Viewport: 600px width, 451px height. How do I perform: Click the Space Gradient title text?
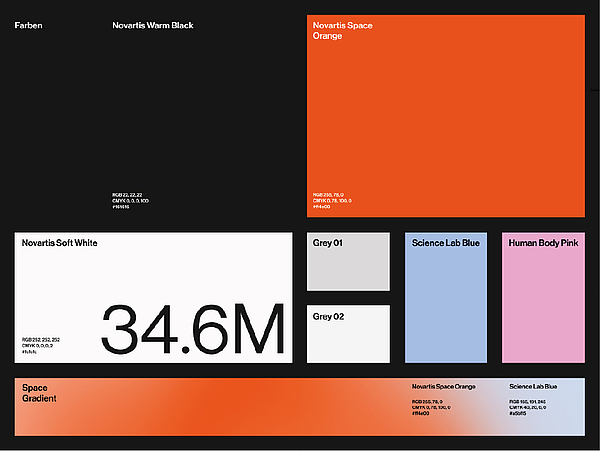(x=39, y=393)
